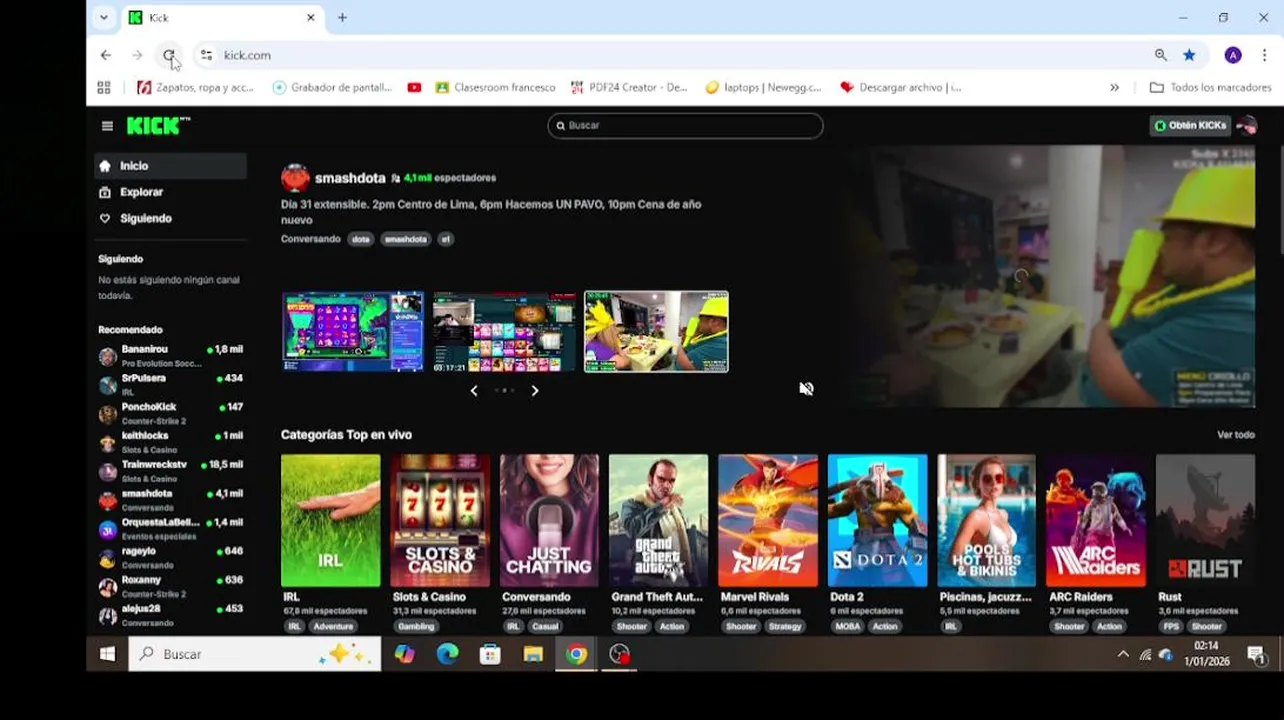1284x720 pixels.
Task: Select first featured stream thumbnail
Action: tap(353, 332)
